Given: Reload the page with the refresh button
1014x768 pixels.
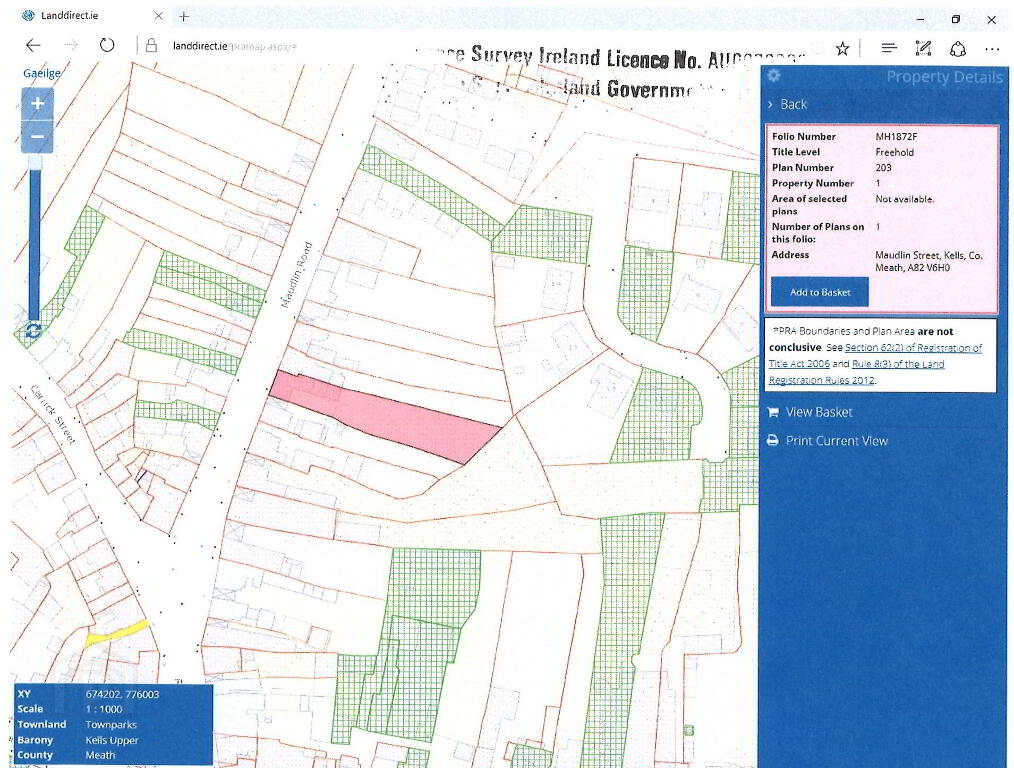Looking at the screenshot, I should [107, 45].
